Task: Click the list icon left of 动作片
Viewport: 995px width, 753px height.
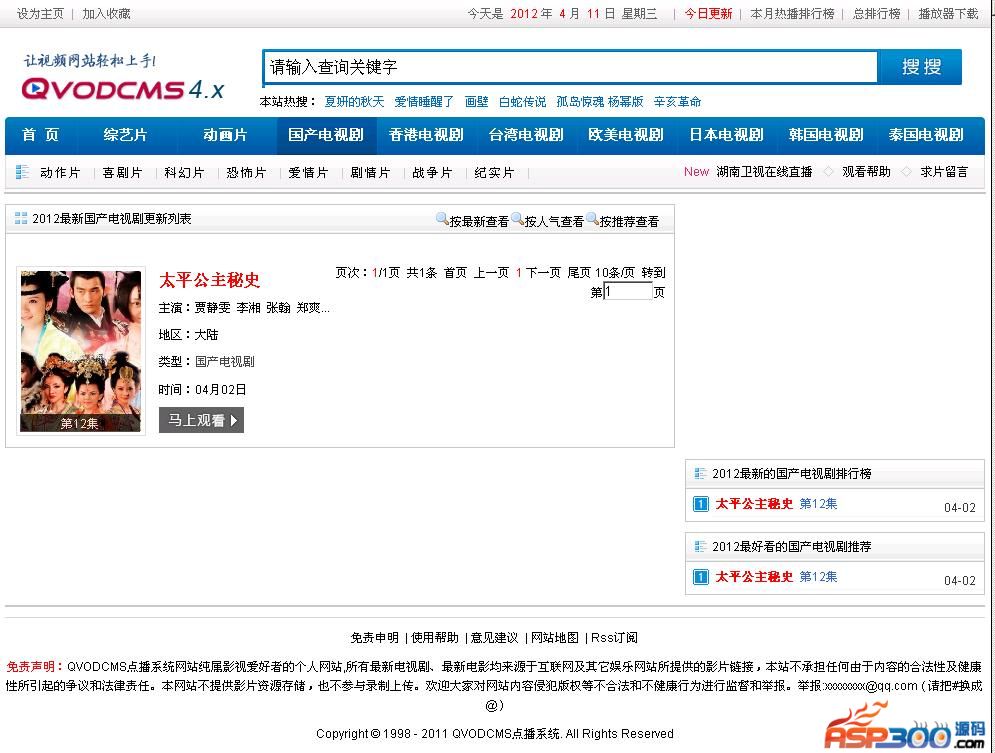Action: click(x=22, y=172)
